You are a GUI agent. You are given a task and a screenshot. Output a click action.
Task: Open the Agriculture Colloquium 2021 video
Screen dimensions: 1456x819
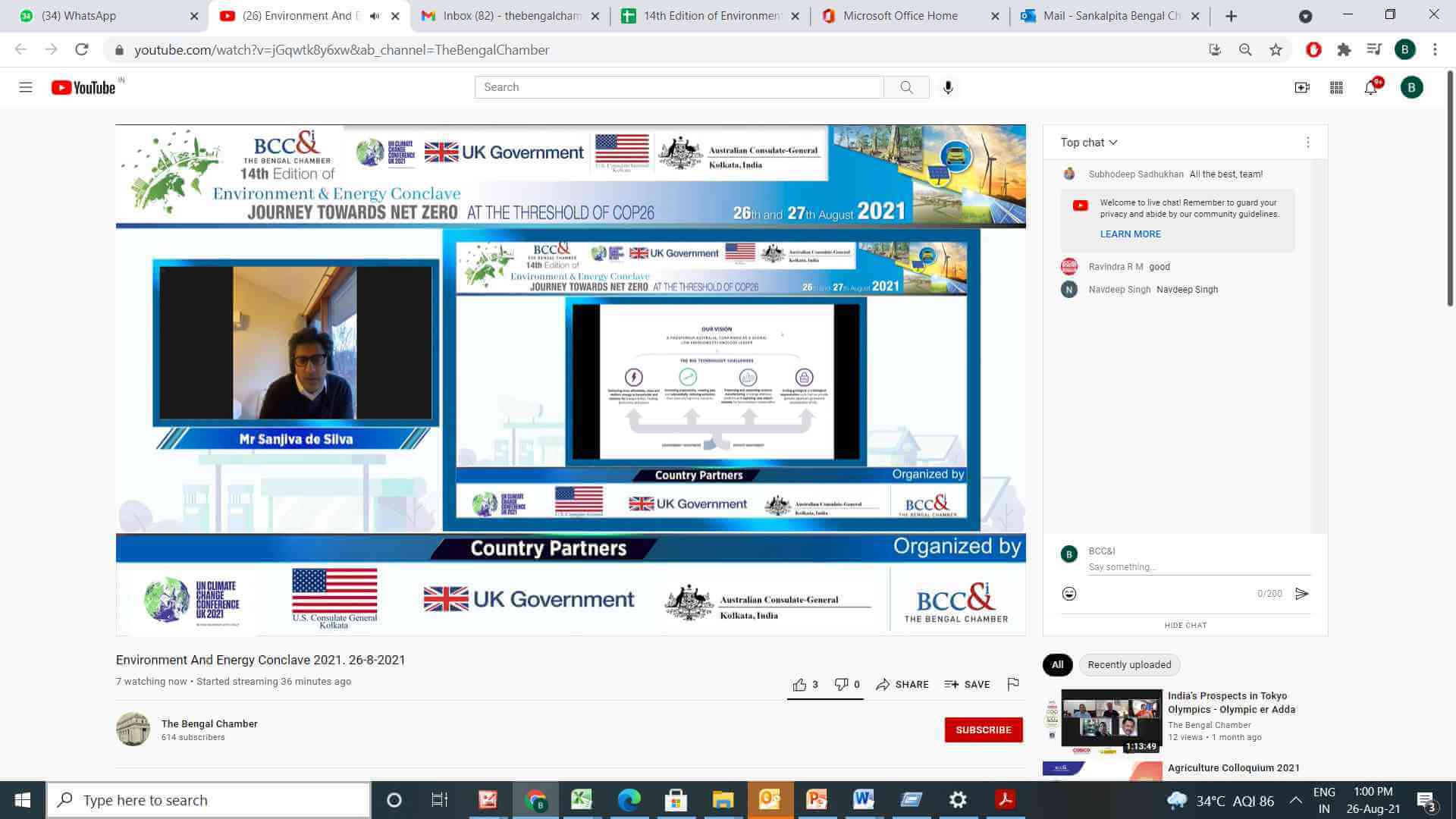[1234, 768]
